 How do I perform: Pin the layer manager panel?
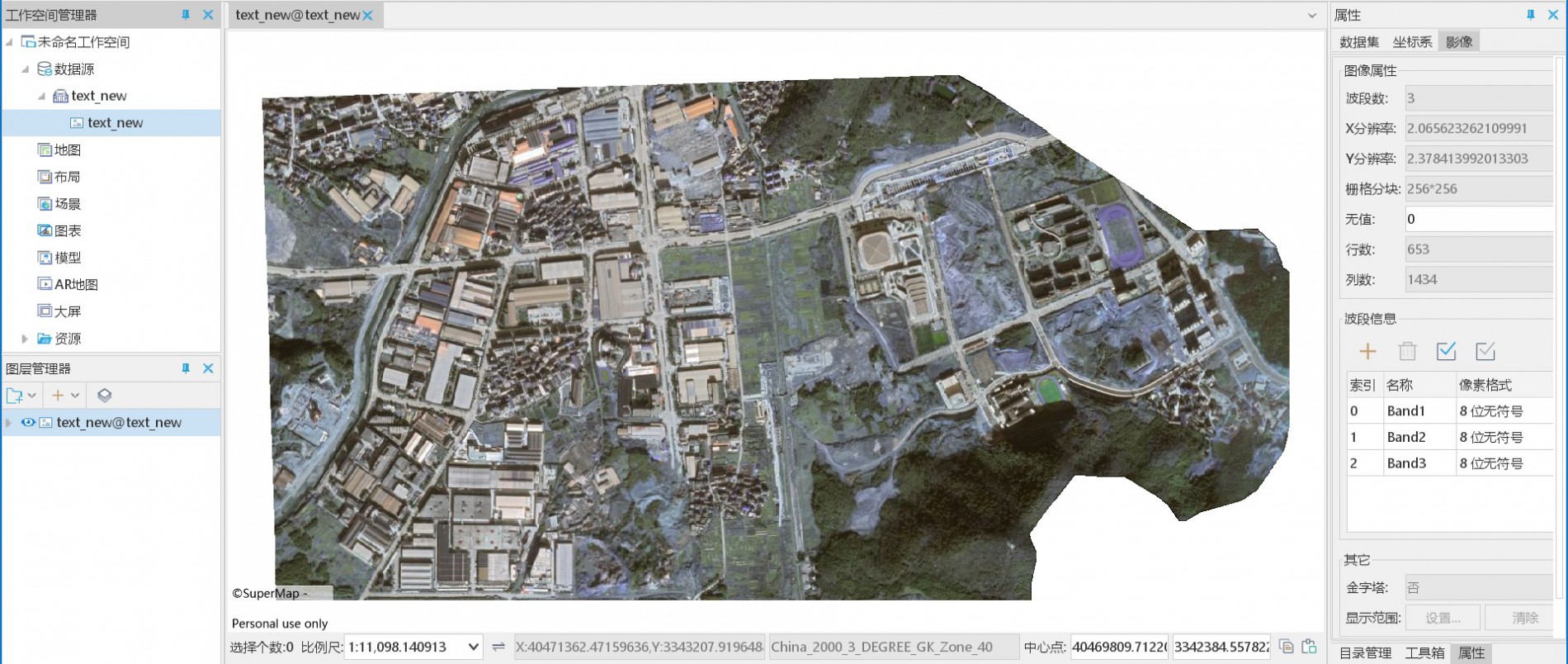[x=186, y=368]
